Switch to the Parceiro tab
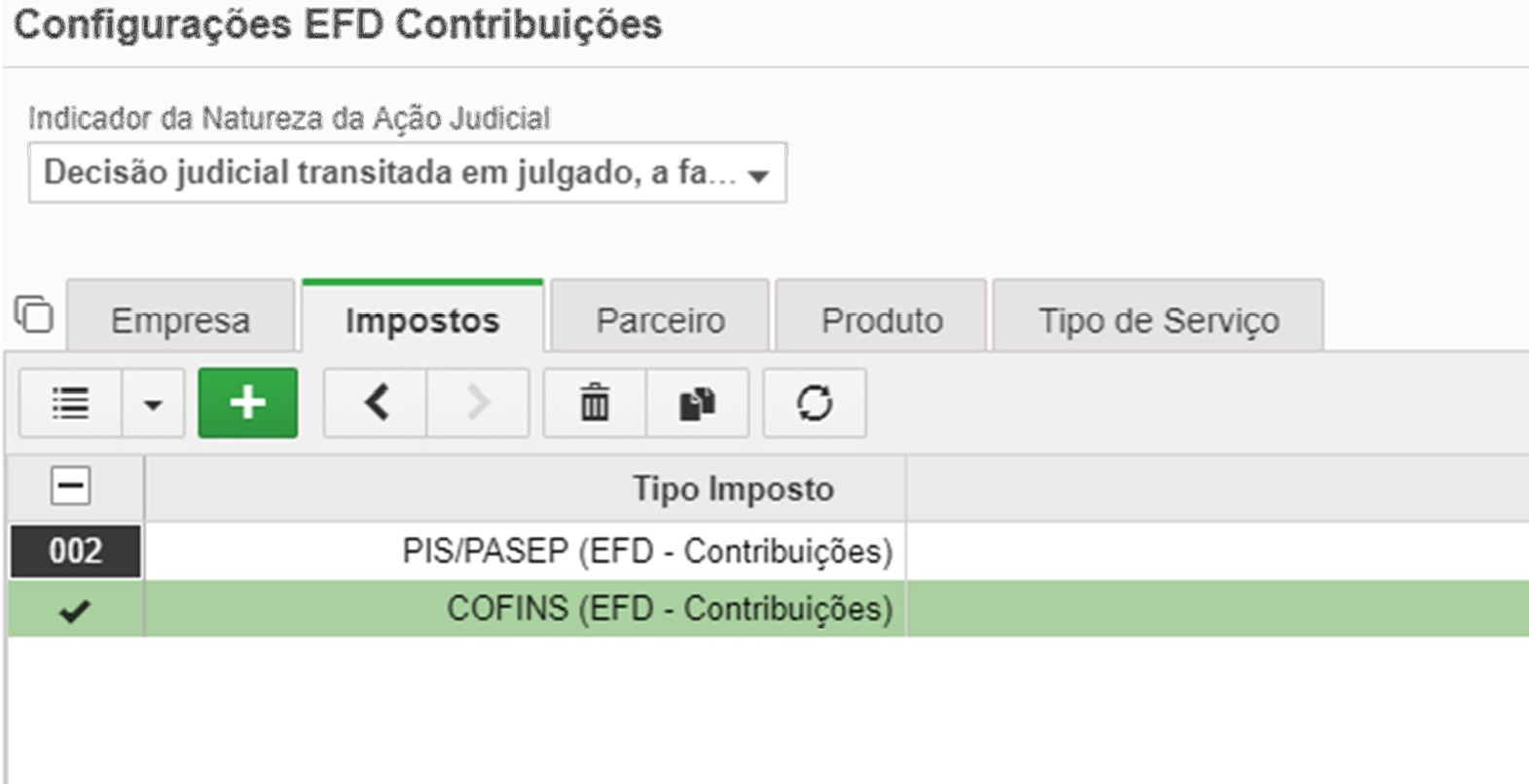The height and width of the screenshot is (784, 1529). click(x=660, y=319)
